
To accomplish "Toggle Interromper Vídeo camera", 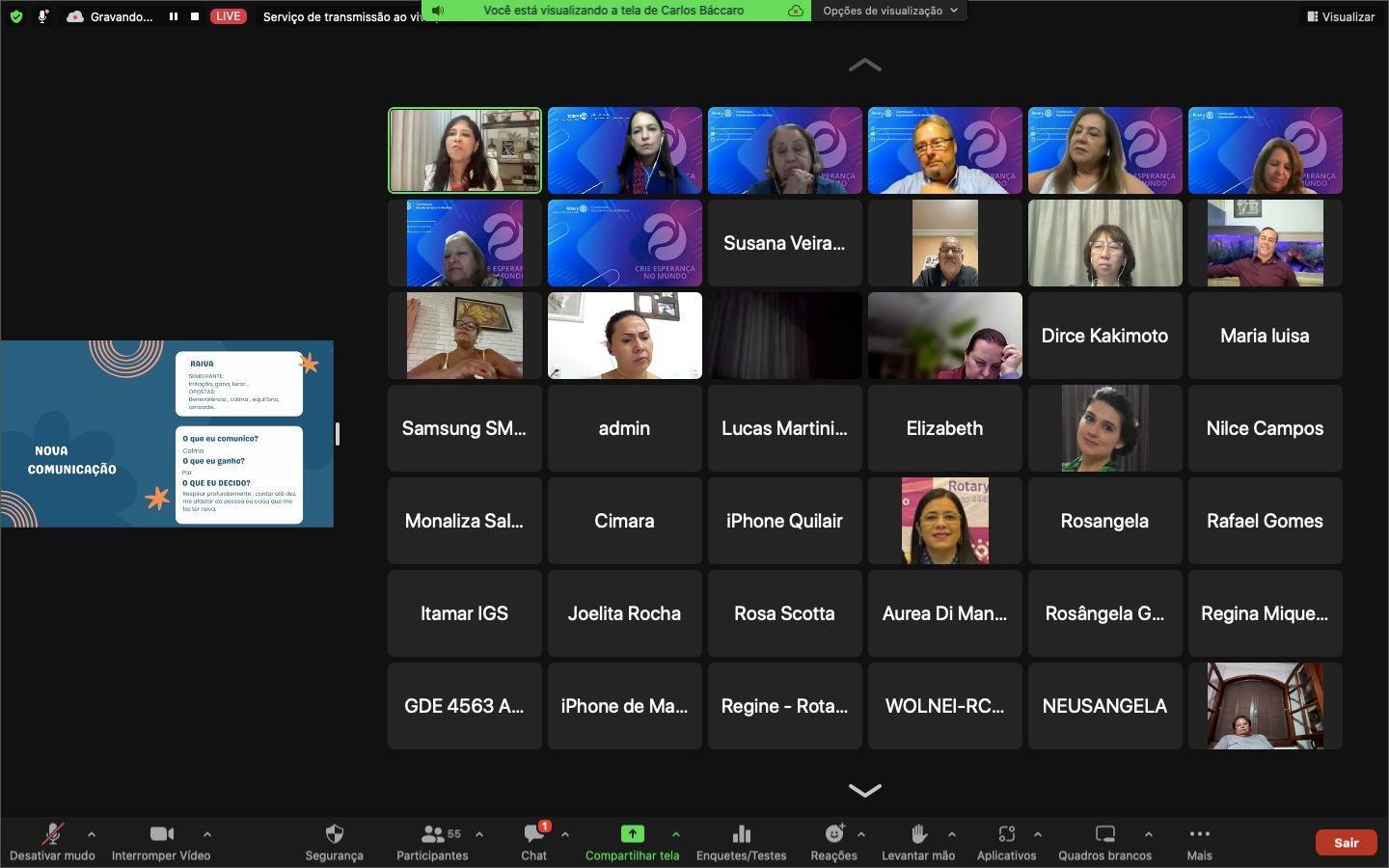I will 161,835.
